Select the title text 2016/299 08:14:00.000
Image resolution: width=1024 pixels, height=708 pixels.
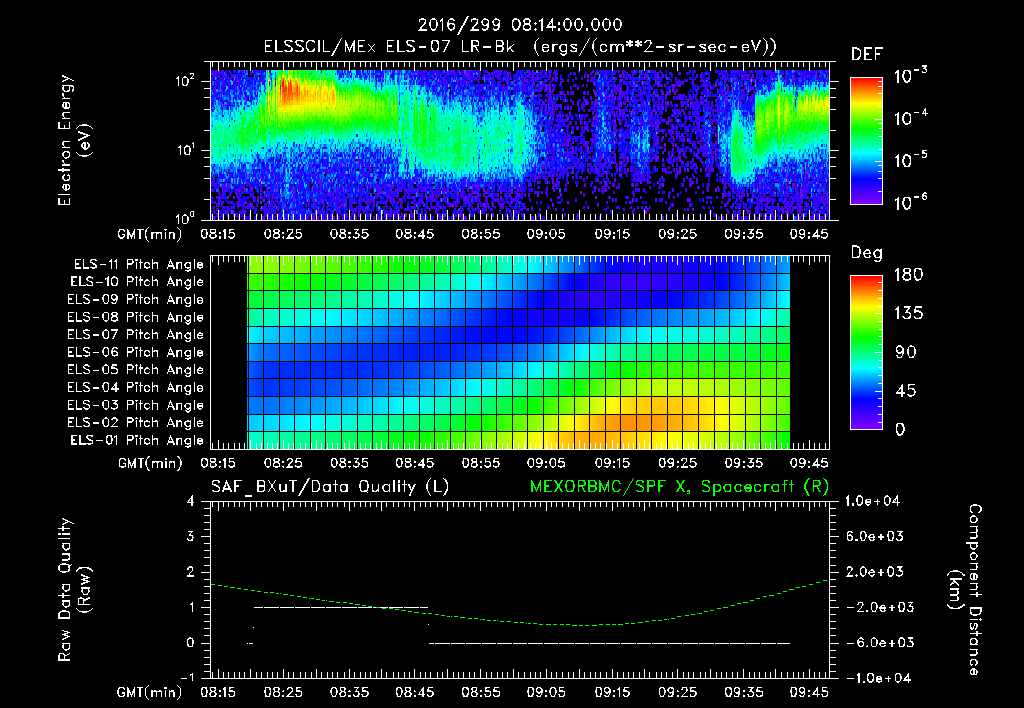(520, 25)
